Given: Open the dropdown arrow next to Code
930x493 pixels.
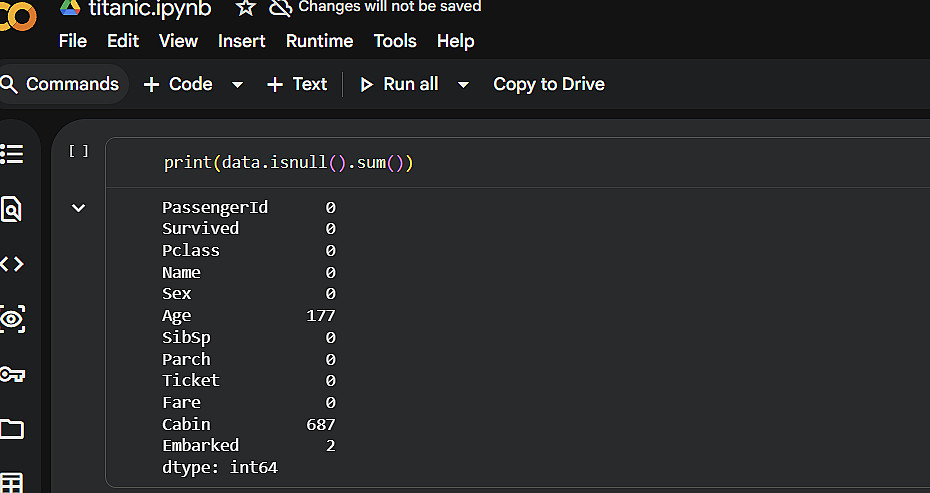Looking at the screenshot, I should pyautogui.click(x=237, y=85).
